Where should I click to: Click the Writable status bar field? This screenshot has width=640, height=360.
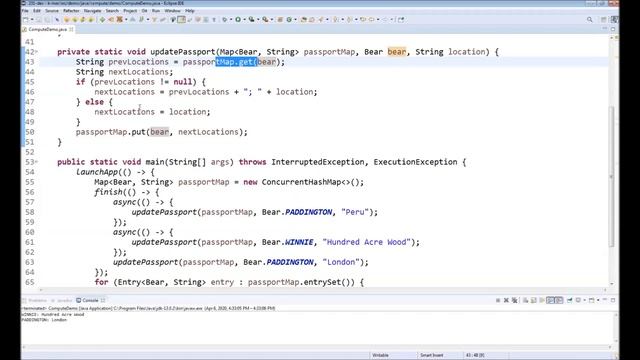(393, 355)
